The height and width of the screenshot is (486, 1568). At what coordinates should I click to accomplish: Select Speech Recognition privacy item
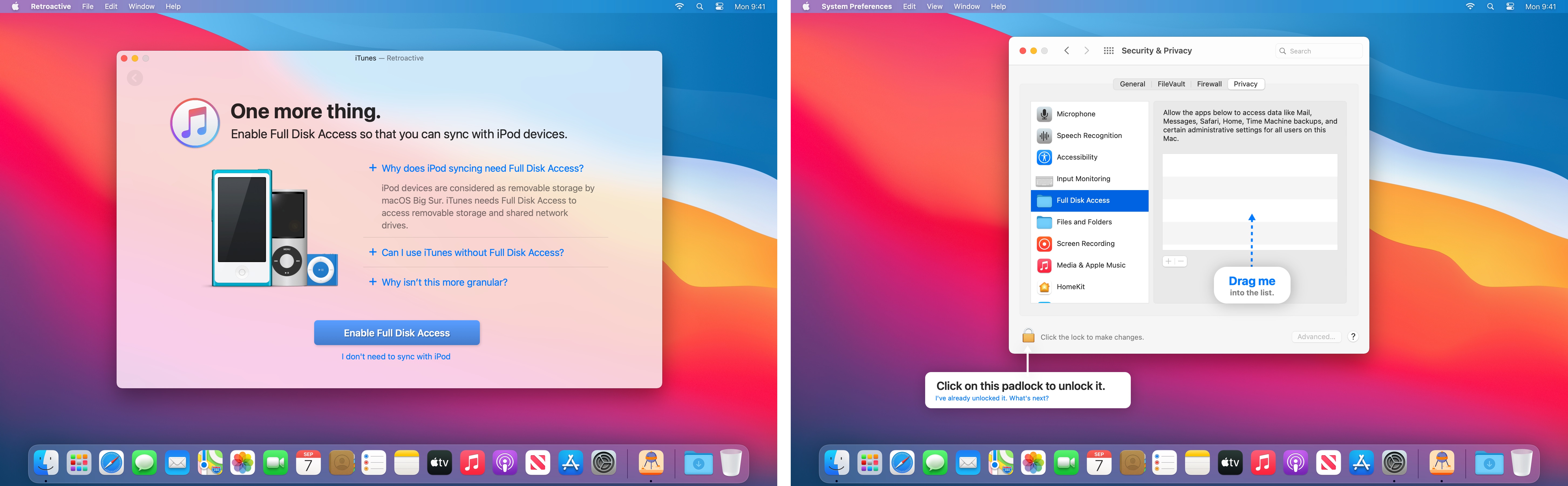pyautogui.click(x=1088, y=136)
